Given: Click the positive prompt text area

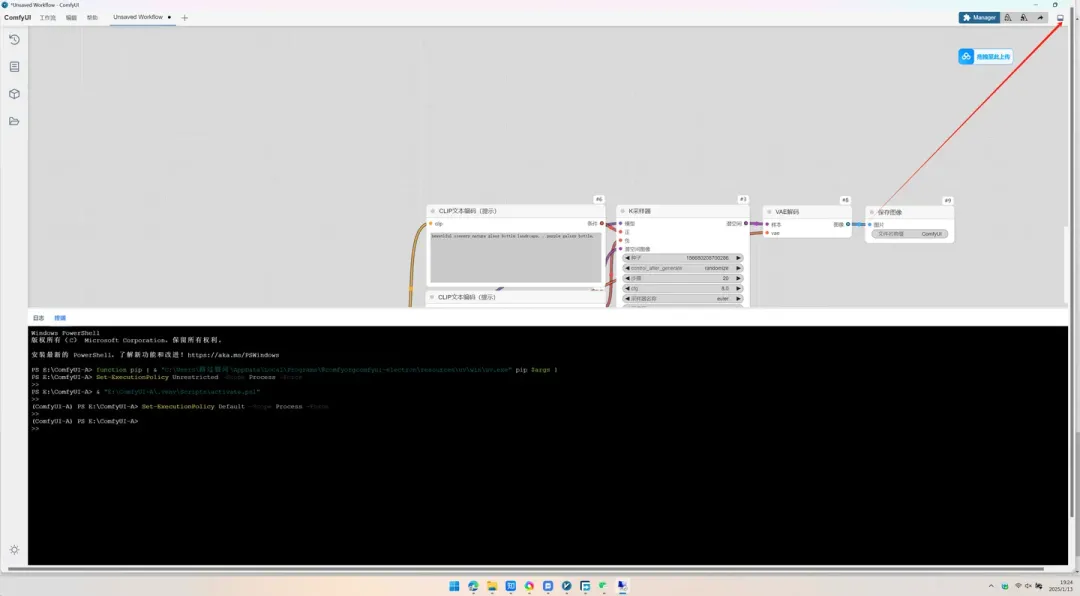Looking at the screenshot, I should pyautogui.click(x=516, y=257).
